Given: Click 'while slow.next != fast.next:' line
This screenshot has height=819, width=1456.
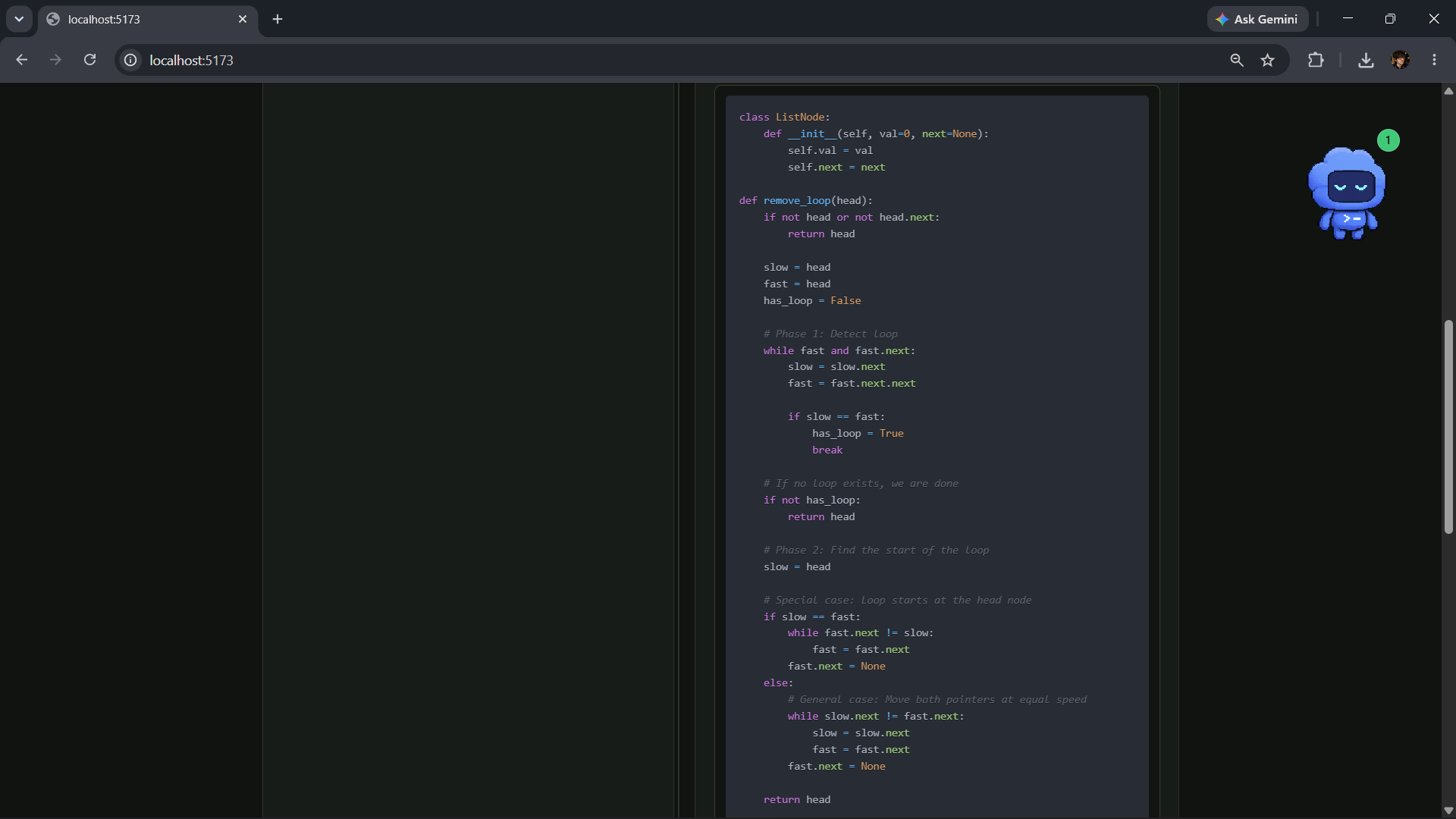Looking at the screenshot, I should click(x=876, y=716).
